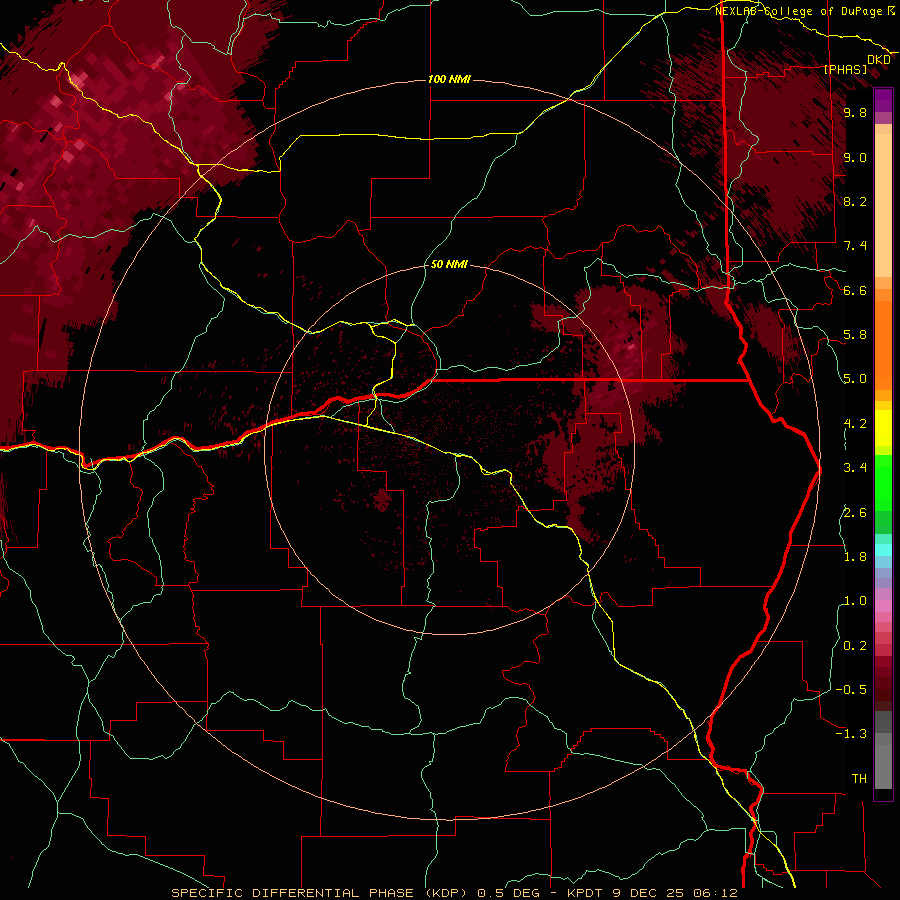900x900 pixels.
Task: Click the DKD label above the color scale
Action: click(879, 60)
